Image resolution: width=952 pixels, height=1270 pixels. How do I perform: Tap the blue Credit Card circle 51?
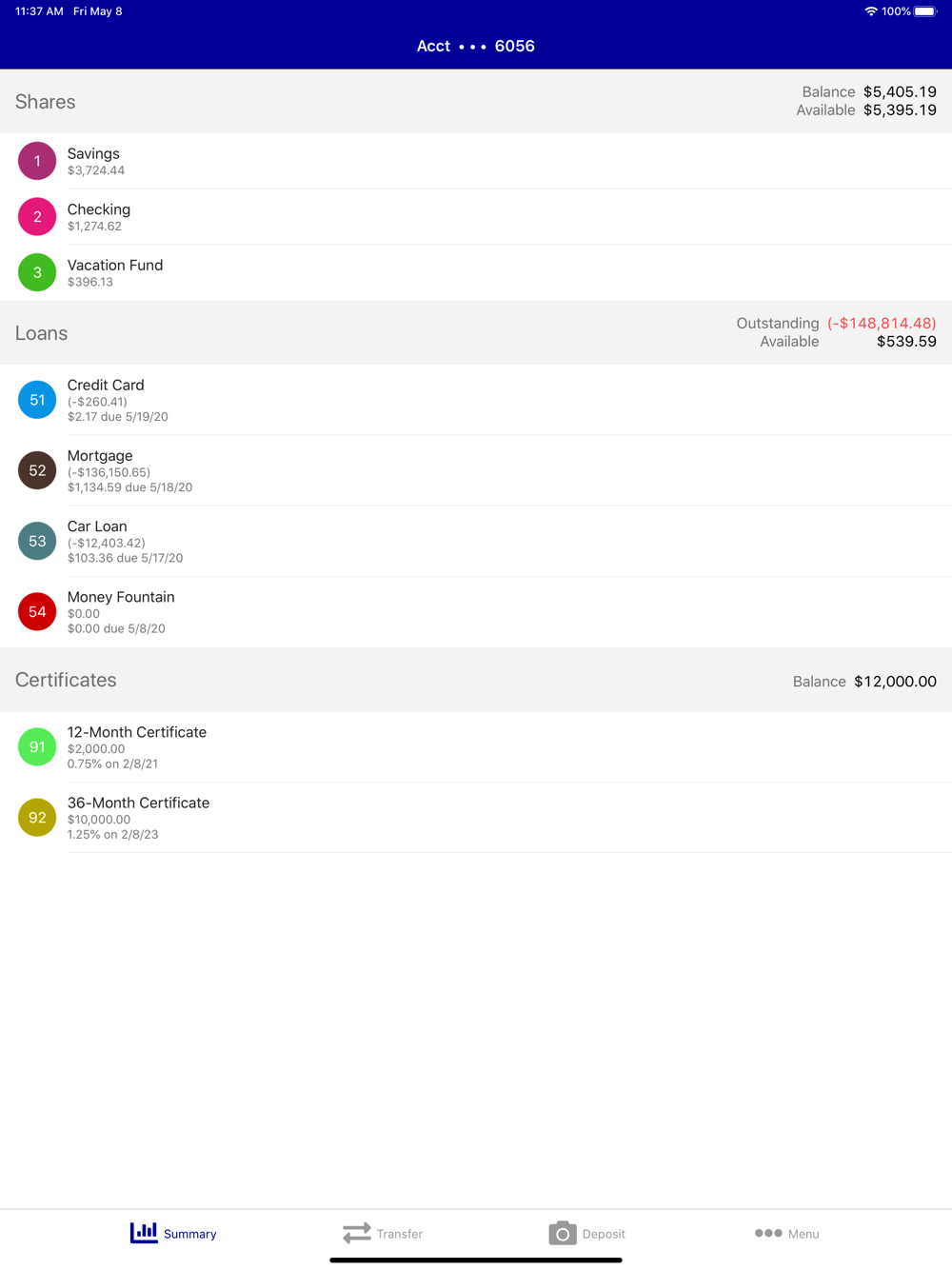37,400
